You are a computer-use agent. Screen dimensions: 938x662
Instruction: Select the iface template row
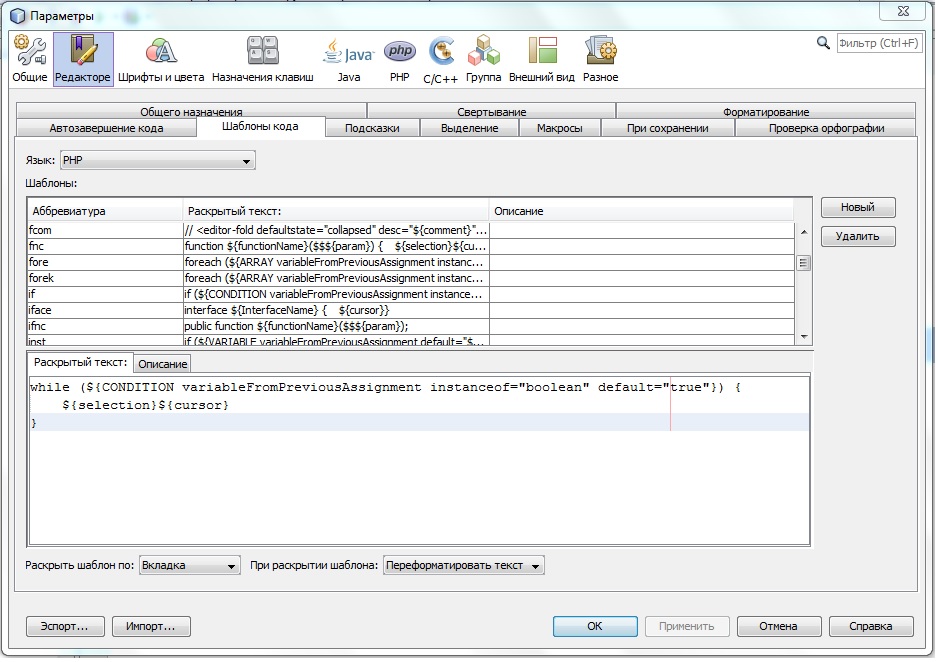[411, 310]
